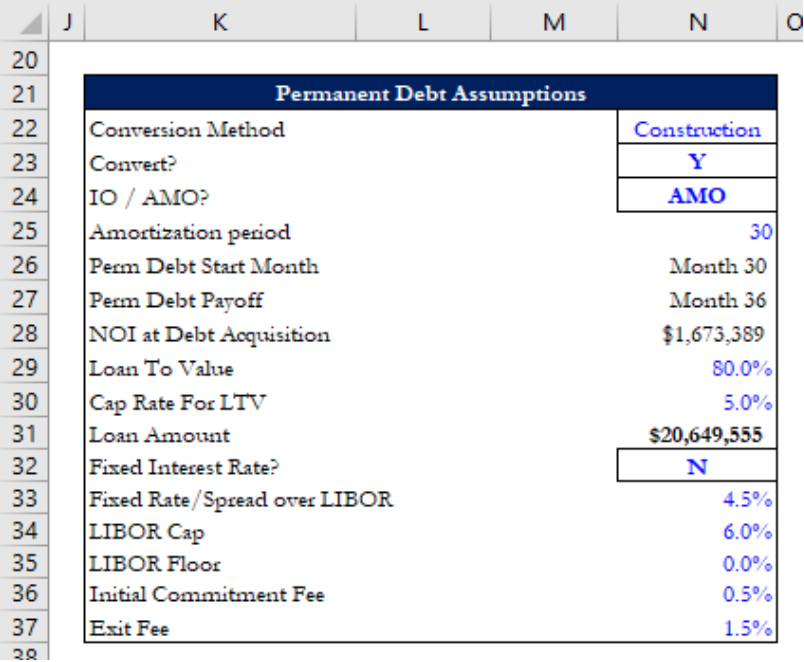804x662 pixels.
Task: Click the 'LIBOR Floor' label
Action: click(155, 564)
